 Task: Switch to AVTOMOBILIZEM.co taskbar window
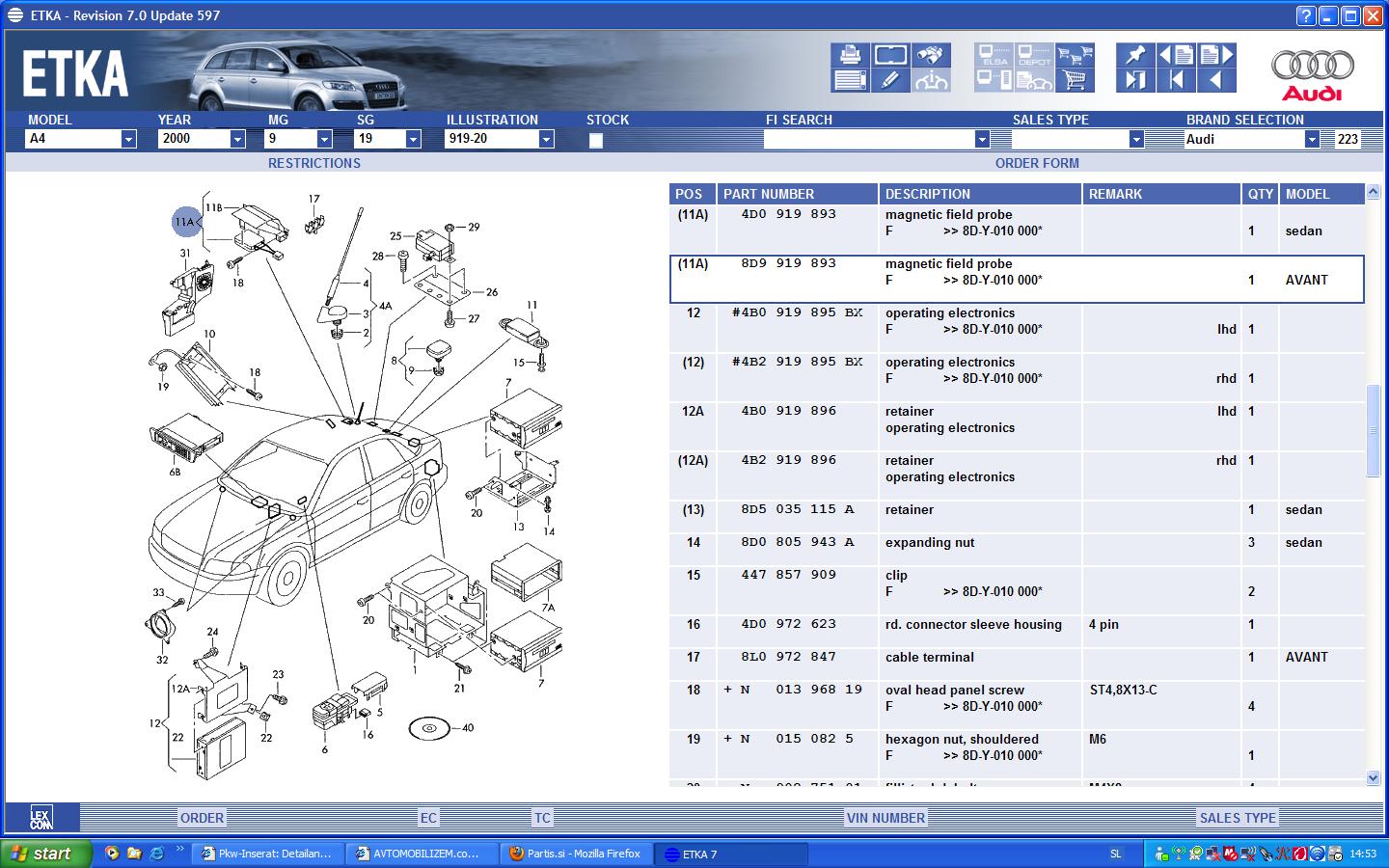pos(422,854)
